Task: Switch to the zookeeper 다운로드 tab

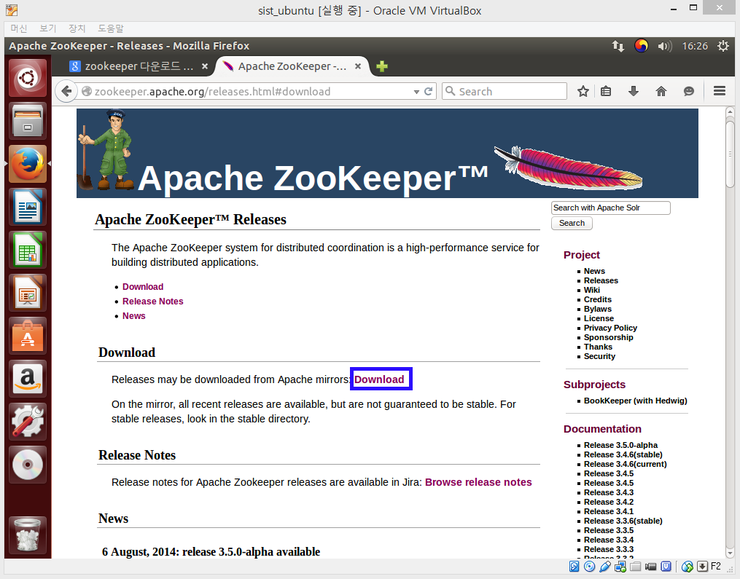Action: click(x=138, y=67)
